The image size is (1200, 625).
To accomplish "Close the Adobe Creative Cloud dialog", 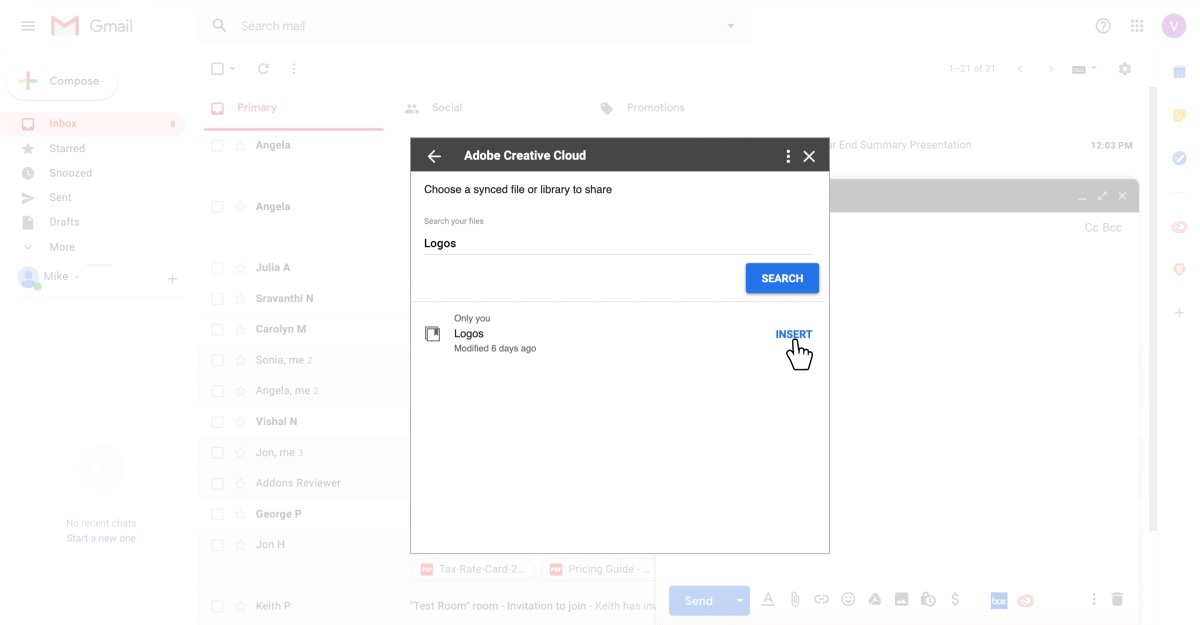I will point(810,156).
